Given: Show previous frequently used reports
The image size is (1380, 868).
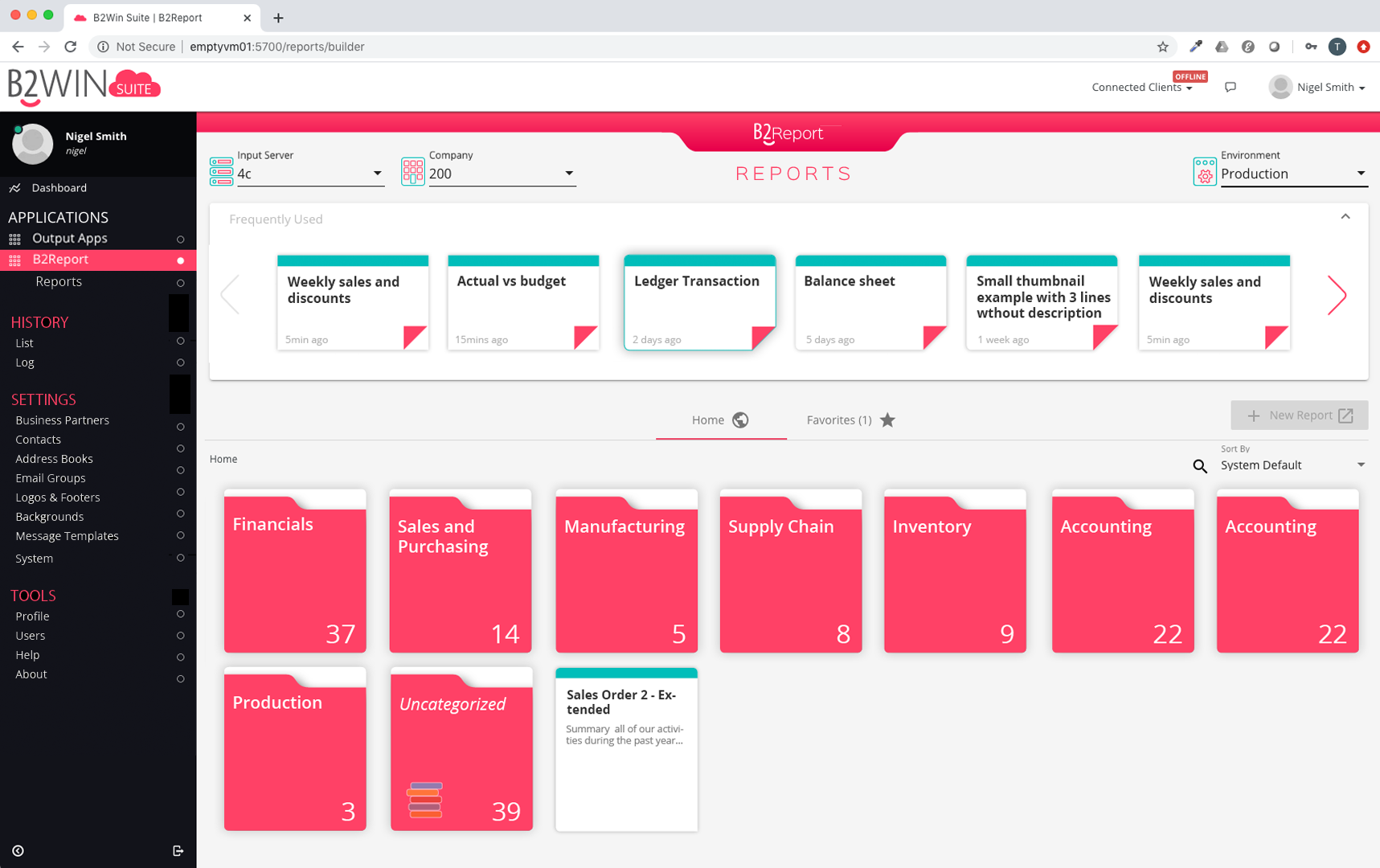Looking at the screenshot, I should tap(230, 294).
